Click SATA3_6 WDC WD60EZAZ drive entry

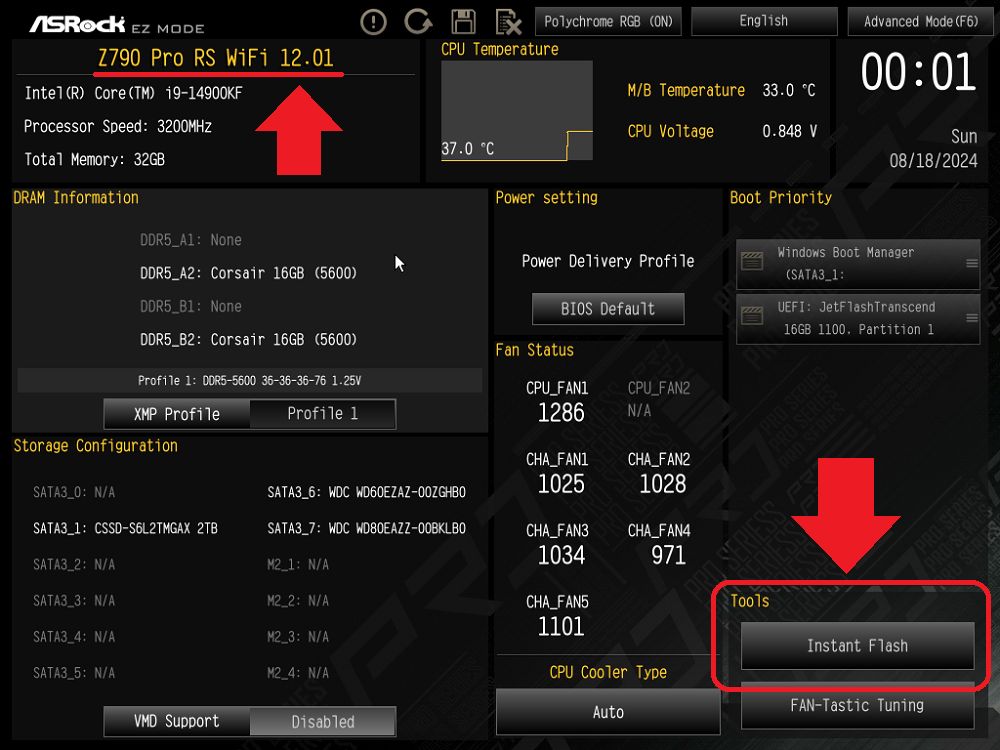point(366,492)
